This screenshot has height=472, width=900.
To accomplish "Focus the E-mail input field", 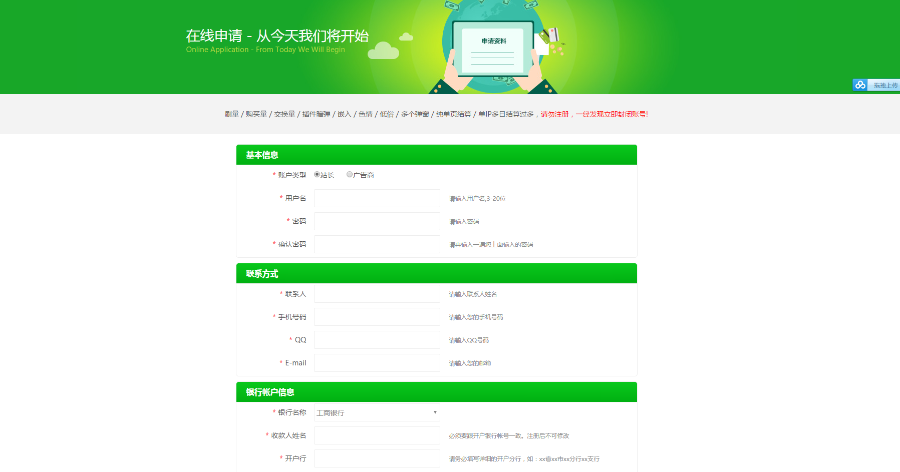I will point(377,362).
